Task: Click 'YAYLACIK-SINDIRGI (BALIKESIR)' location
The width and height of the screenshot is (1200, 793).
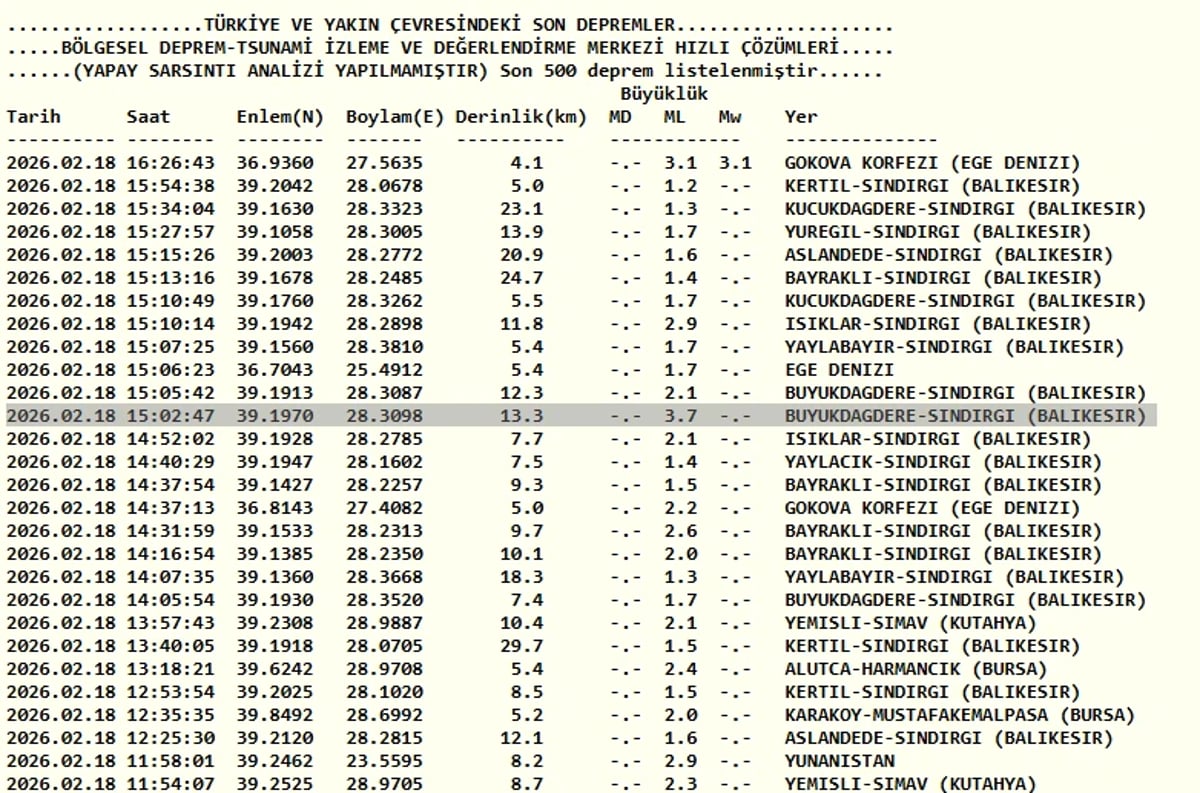Action: click(x=943, y=462)
